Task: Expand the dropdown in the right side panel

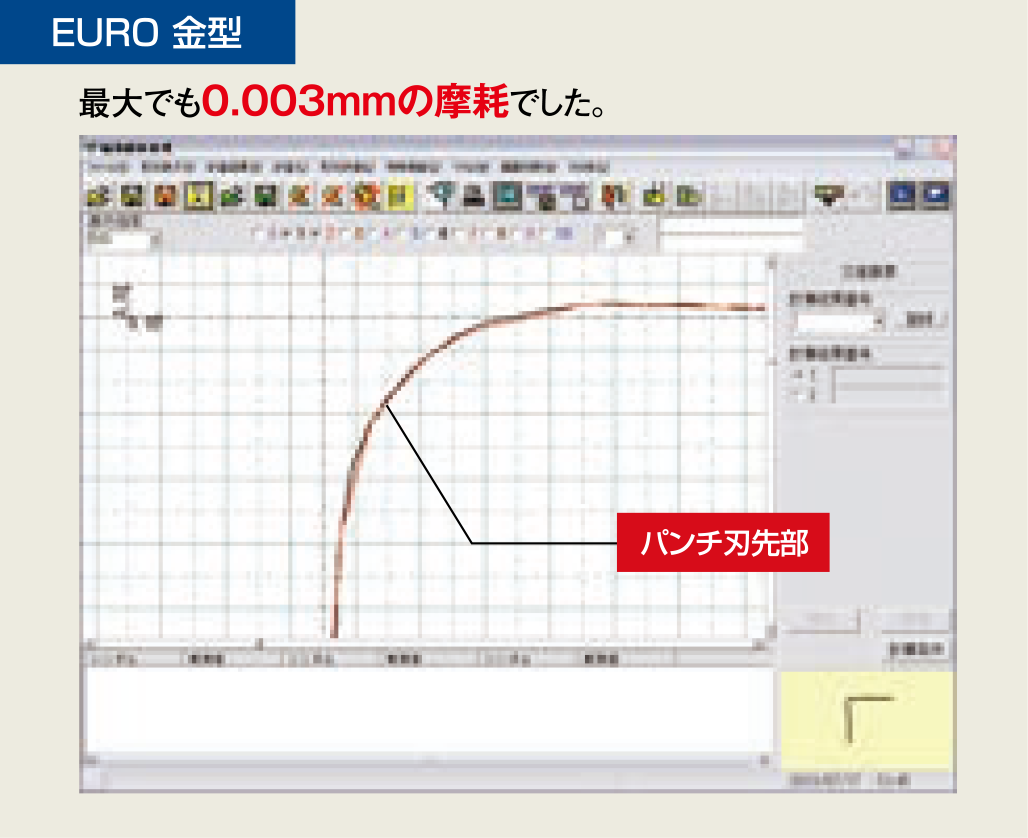Action: (x=879, y=322)
